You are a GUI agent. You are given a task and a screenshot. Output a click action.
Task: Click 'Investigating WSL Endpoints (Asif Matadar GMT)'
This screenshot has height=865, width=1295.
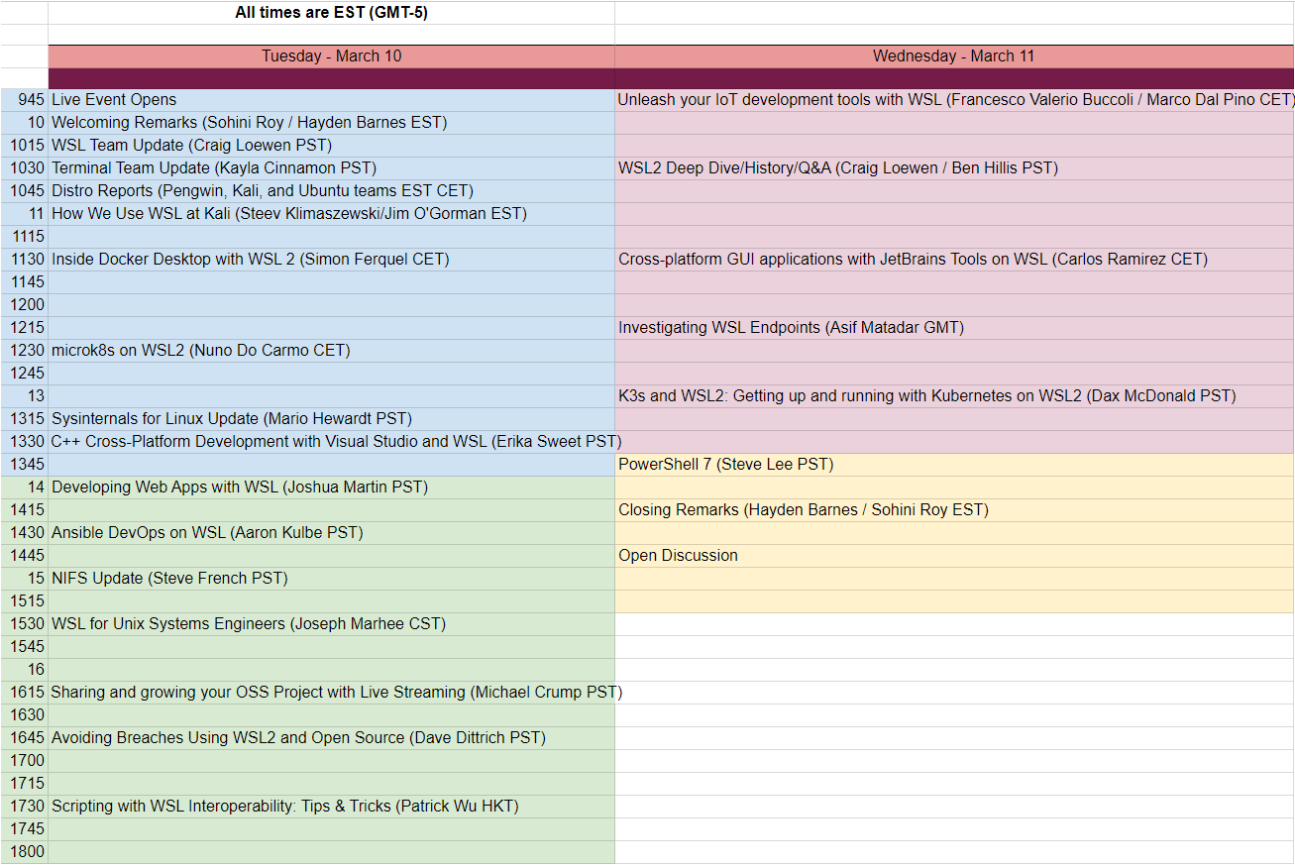954,328
